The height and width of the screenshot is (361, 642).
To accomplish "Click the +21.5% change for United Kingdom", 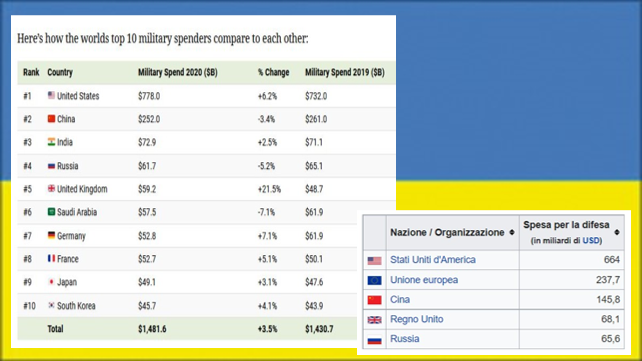I will tap(269, 190).
